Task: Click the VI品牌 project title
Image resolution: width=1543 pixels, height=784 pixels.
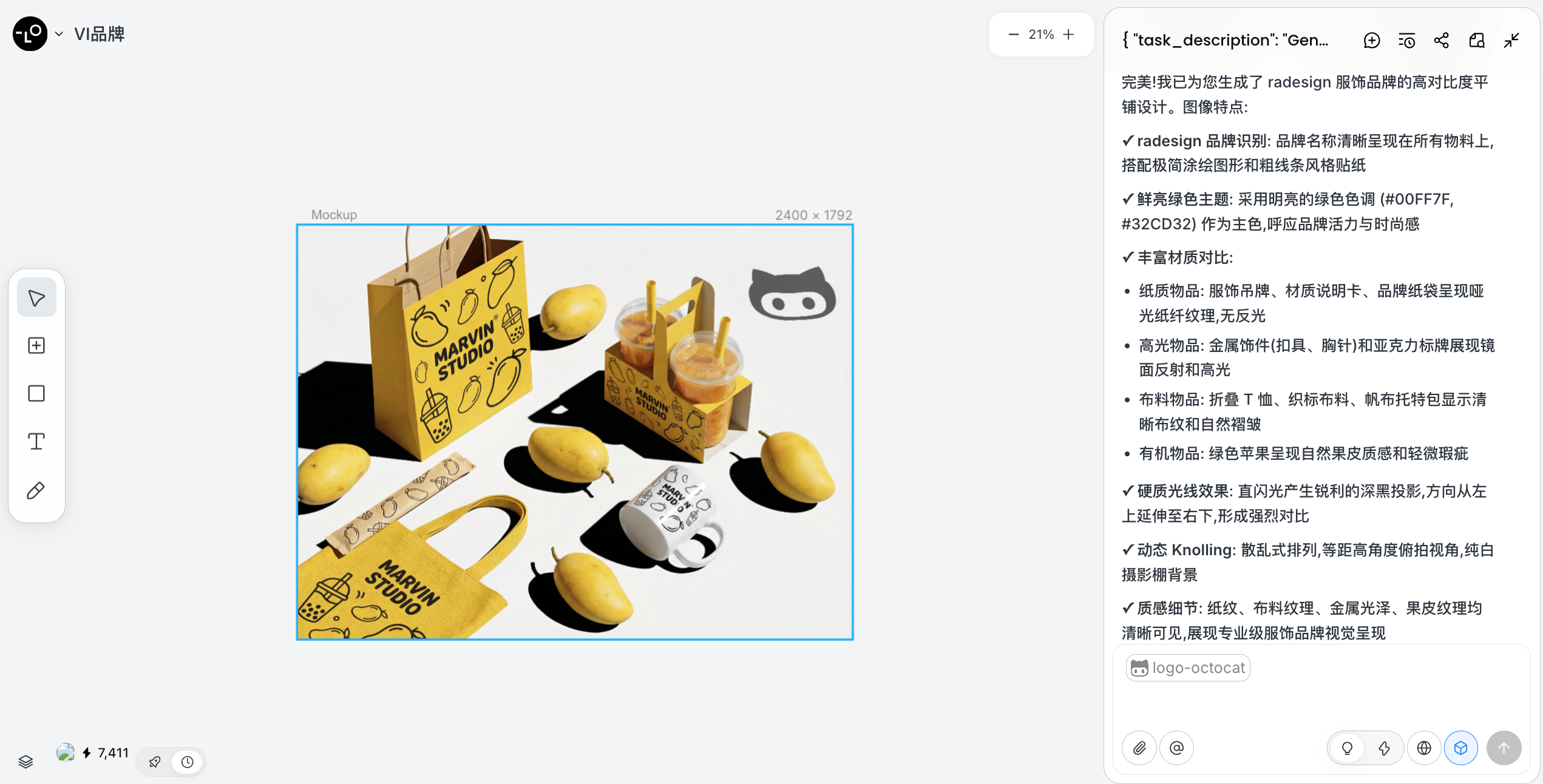Action: 100,34
